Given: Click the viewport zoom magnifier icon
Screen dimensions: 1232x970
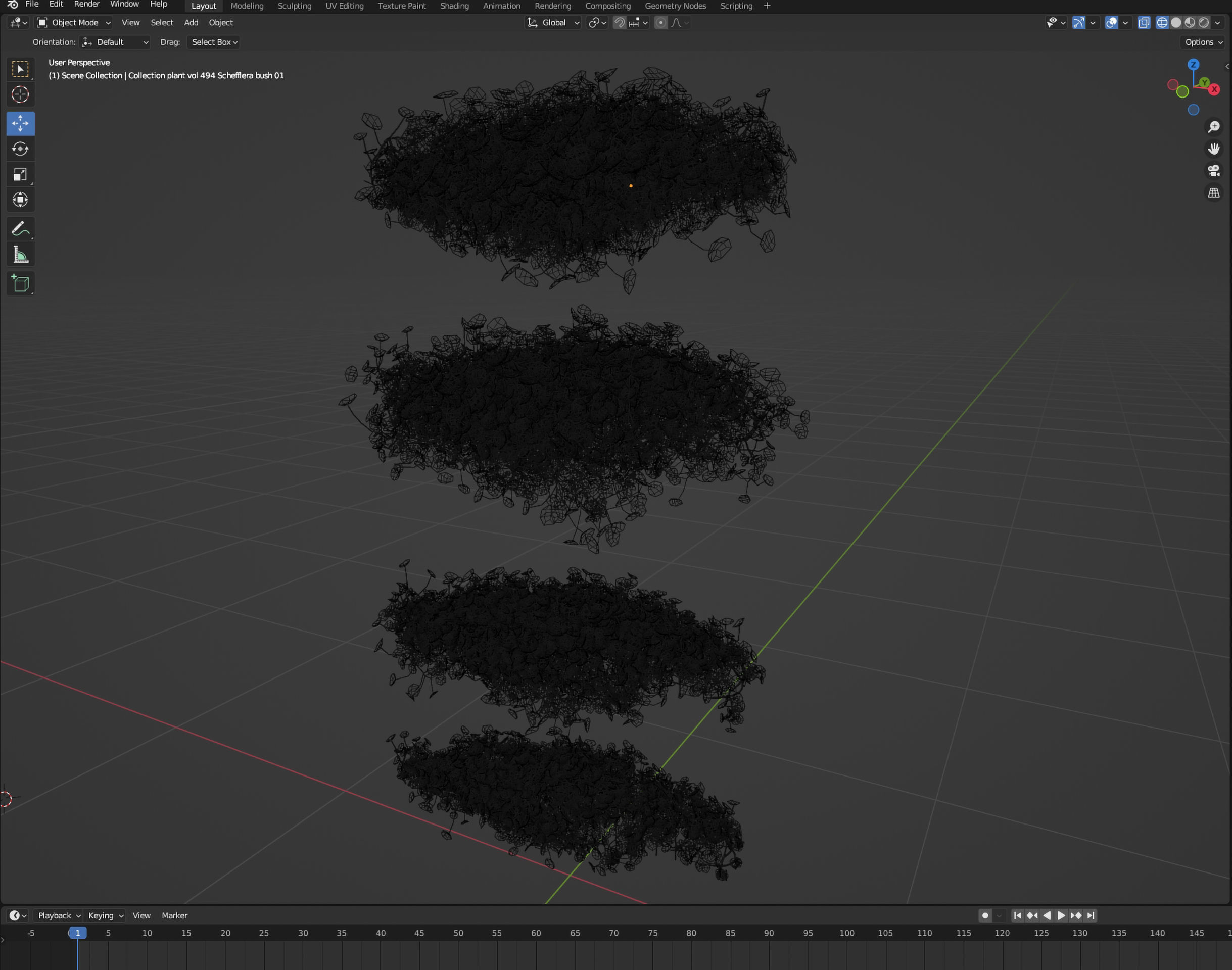Looking at the screenshot, I should [x=1214, y=127].
